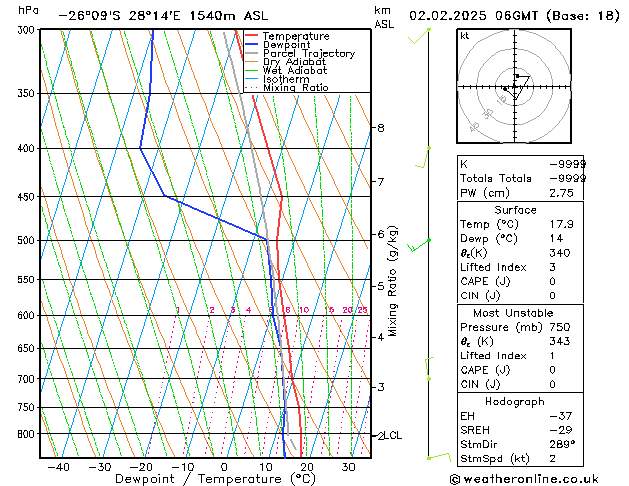Click the 'Most Unstable' section heading
629x486 pixels.
point(513,313)
